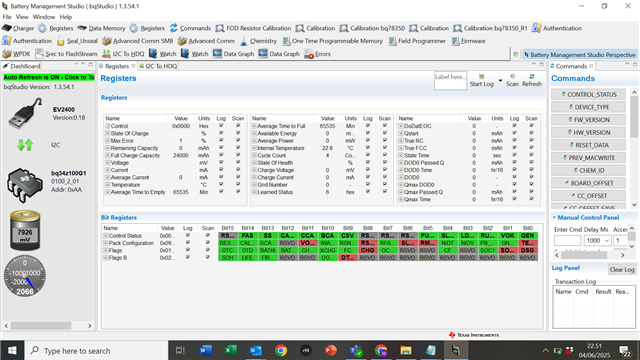640x360 pixels.
Task: Open the Delay Ms 1000 dropdown
Action: pos(607,240)
